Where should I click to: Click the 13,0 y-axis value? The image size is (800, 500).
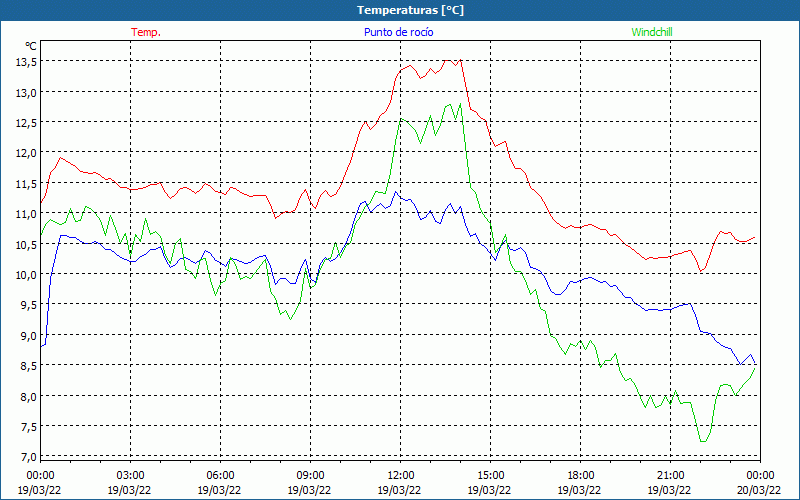(25, 92)
